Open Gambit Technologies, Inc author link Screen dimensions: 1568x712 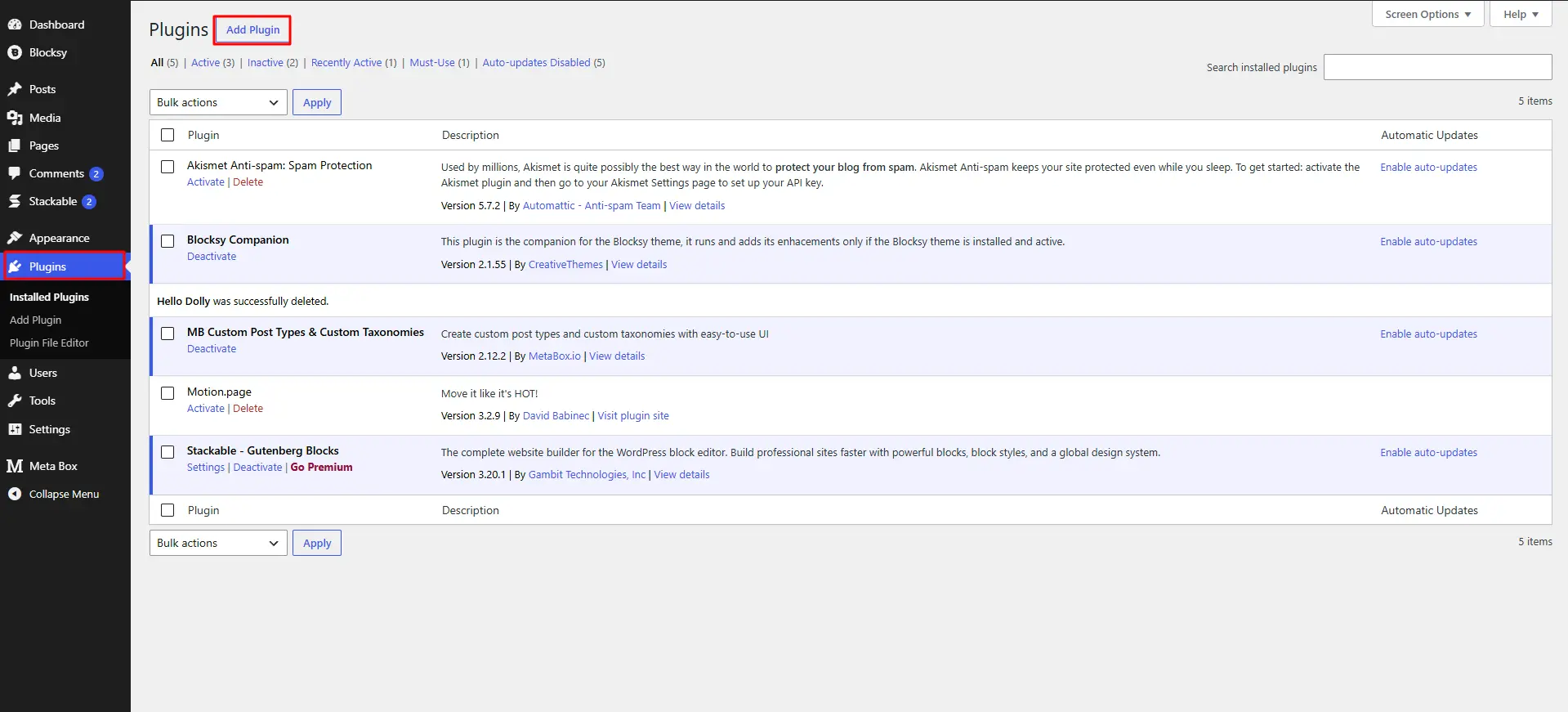coord(587,475)
